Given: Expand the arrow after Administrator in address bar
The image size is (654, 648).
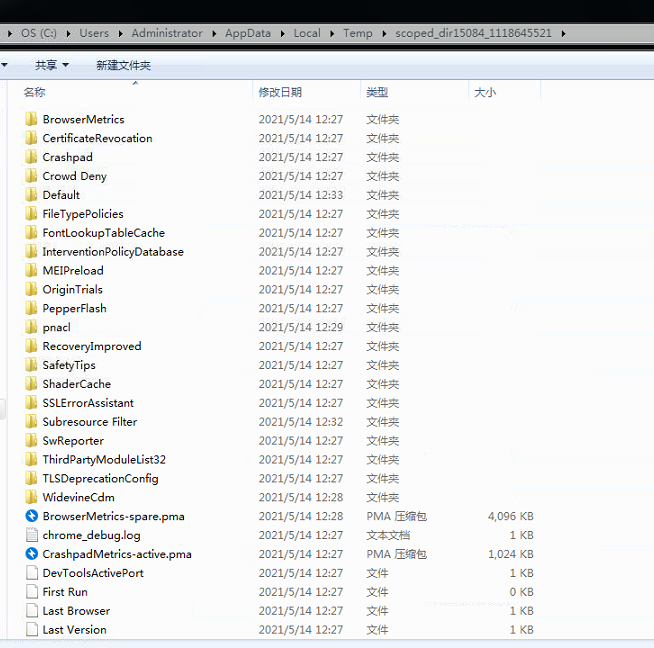Looking at the screenshot, I should [x=214, y=33].
